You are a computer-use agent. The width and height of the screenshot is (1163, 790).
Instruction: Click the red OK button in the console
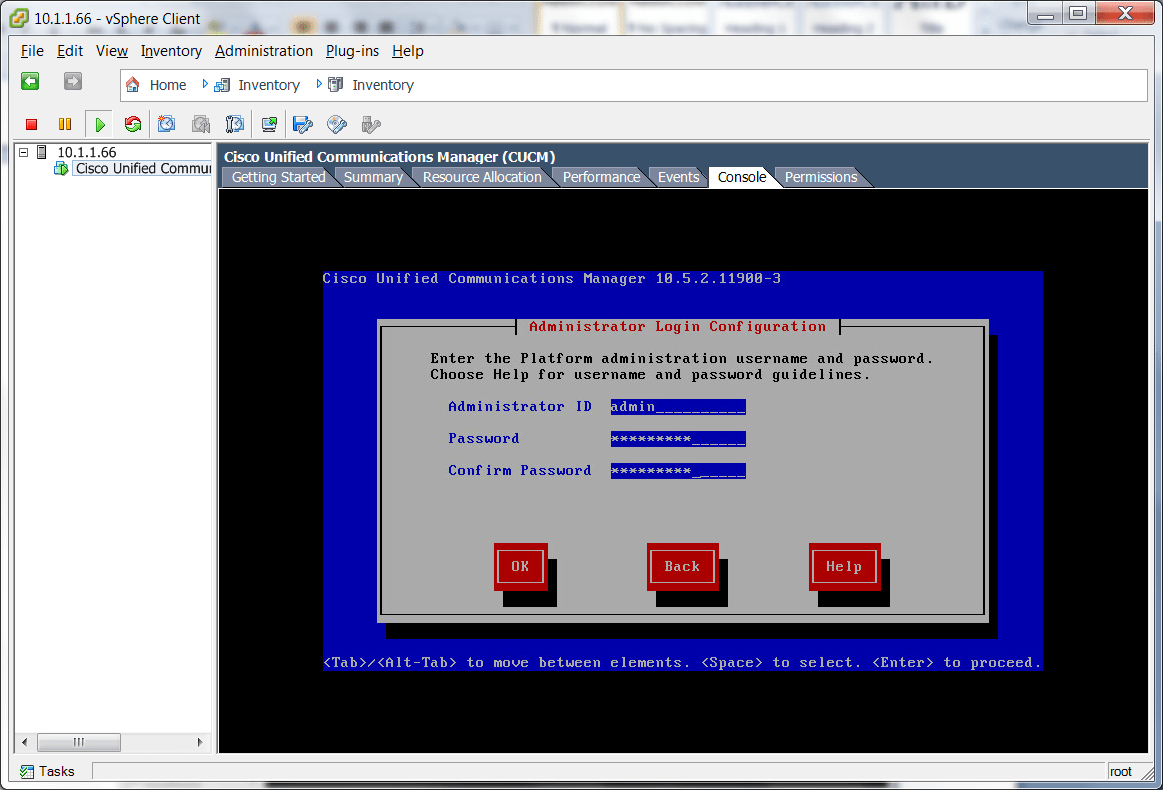pyautogui.click(x=521, y=567)
